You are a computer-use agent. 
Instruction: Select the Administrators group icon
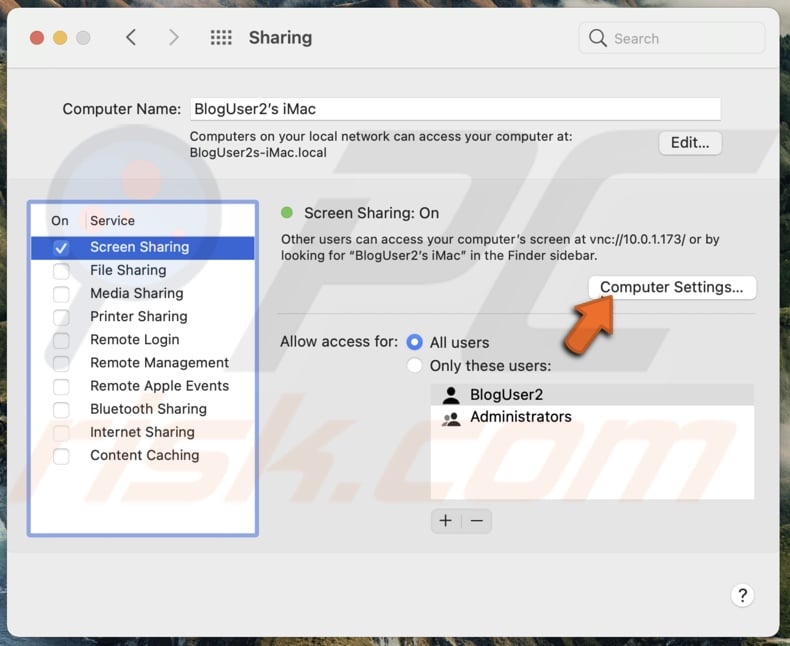pyautogui.click(x=451, y=418)
